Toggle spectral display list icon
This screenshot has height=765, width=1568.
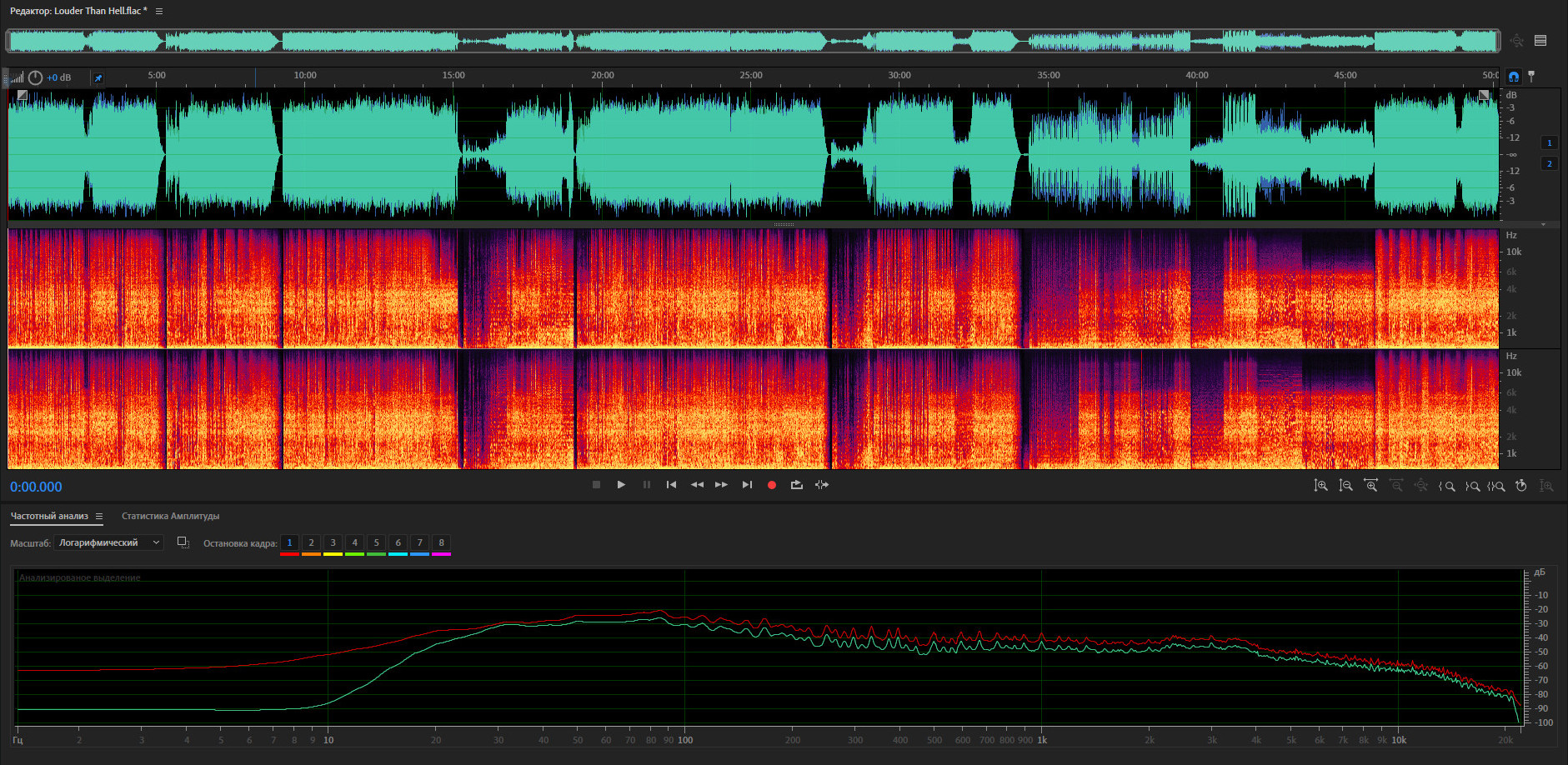point(1540,41)
